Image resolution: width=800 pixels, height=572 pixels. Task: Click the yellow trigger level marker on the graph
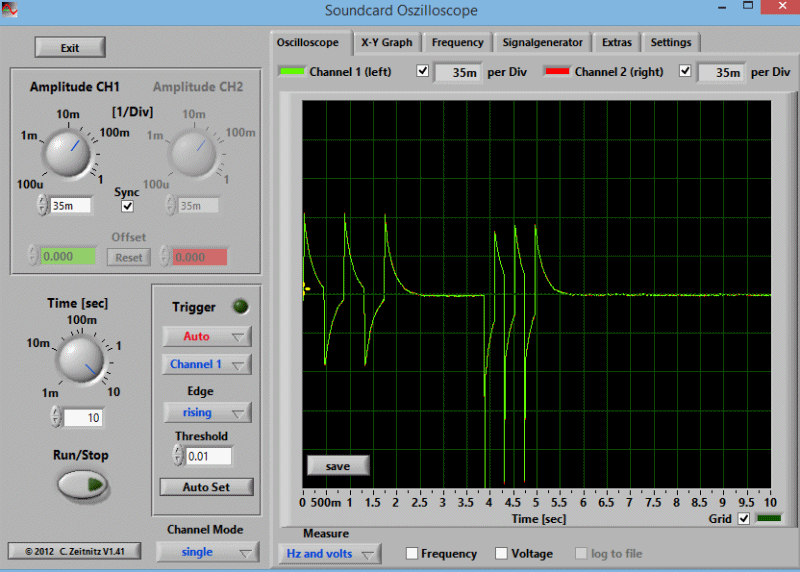[x=306, y=287]
